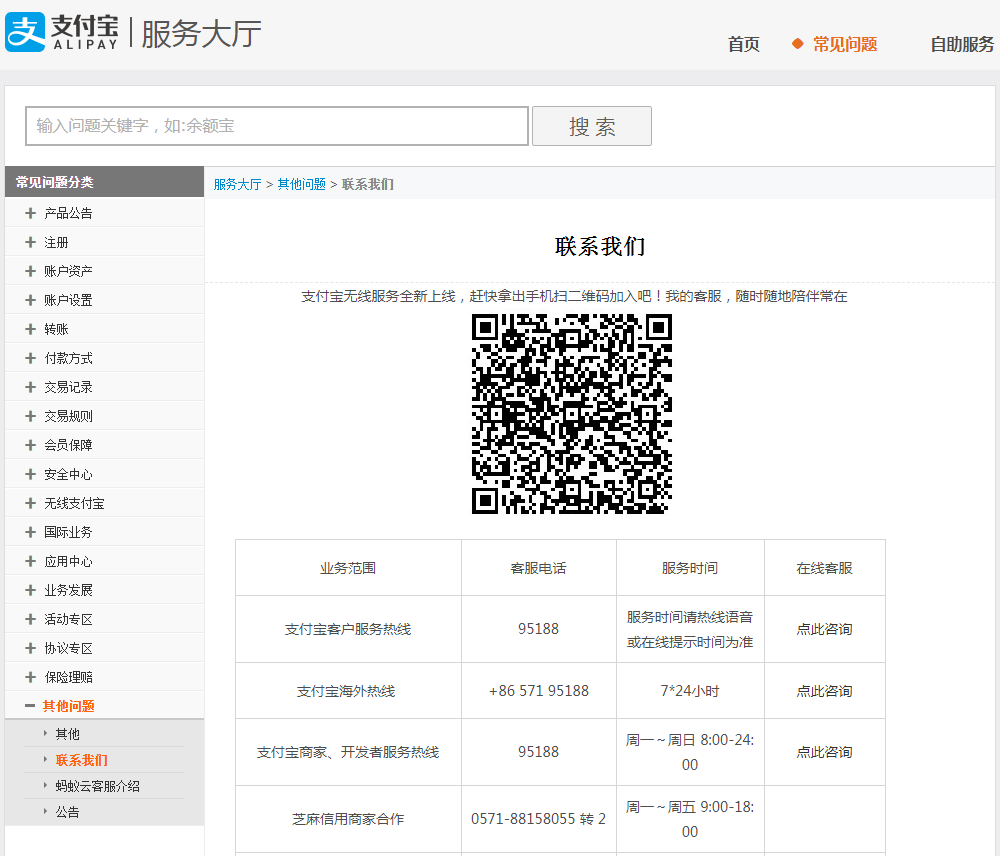Select the 无线支付宝 category label

[74, 503]
